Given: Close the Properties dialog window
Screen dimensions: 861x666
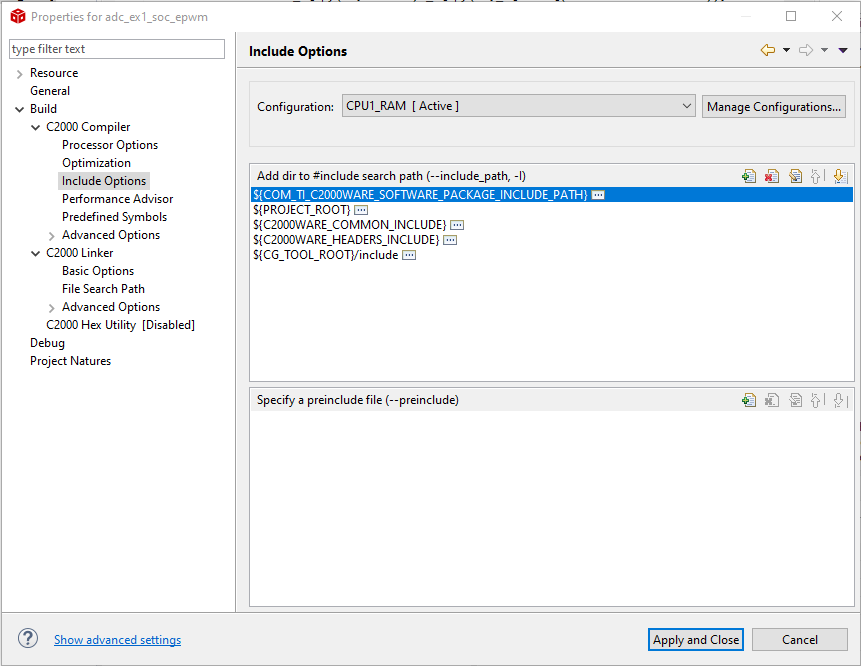Looking at the screenshot, I should (x=837, y=16).
